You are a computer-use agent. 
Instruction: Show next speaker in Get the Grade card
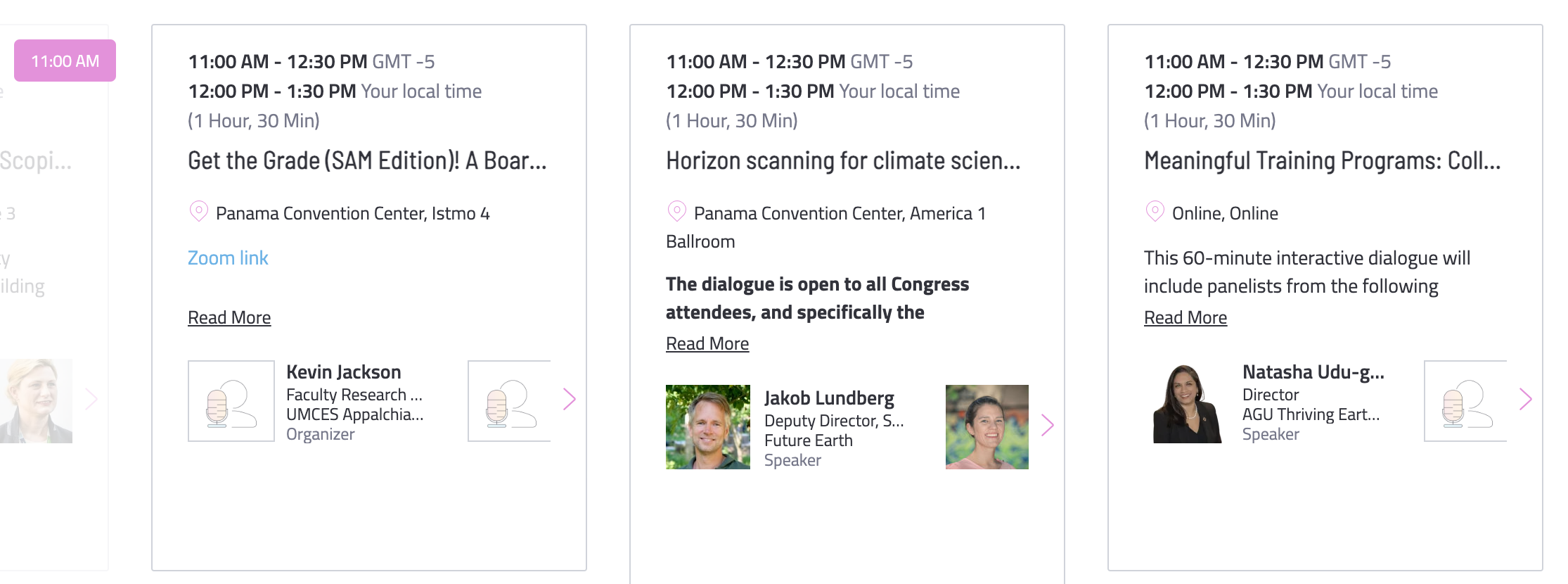570,400
